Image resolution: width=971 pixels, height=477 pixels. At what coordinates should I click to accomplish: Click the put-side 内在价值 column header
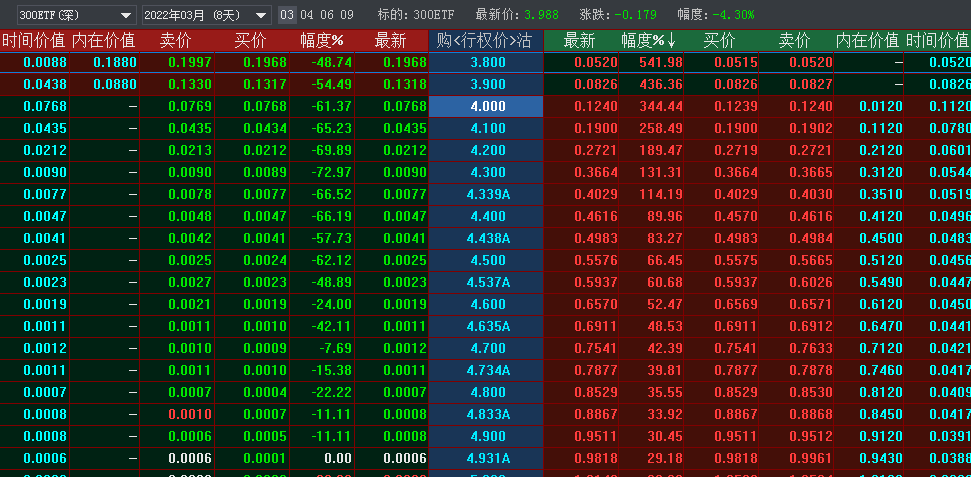pyautogui.click(x=867, y=41)
